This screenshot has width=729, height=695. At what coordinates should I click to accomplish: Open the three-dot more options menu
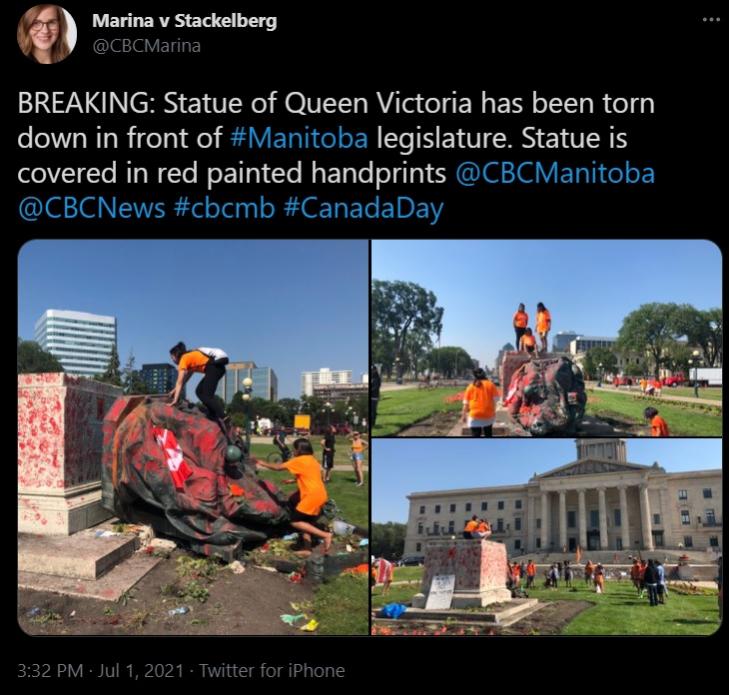click(711, 20)
